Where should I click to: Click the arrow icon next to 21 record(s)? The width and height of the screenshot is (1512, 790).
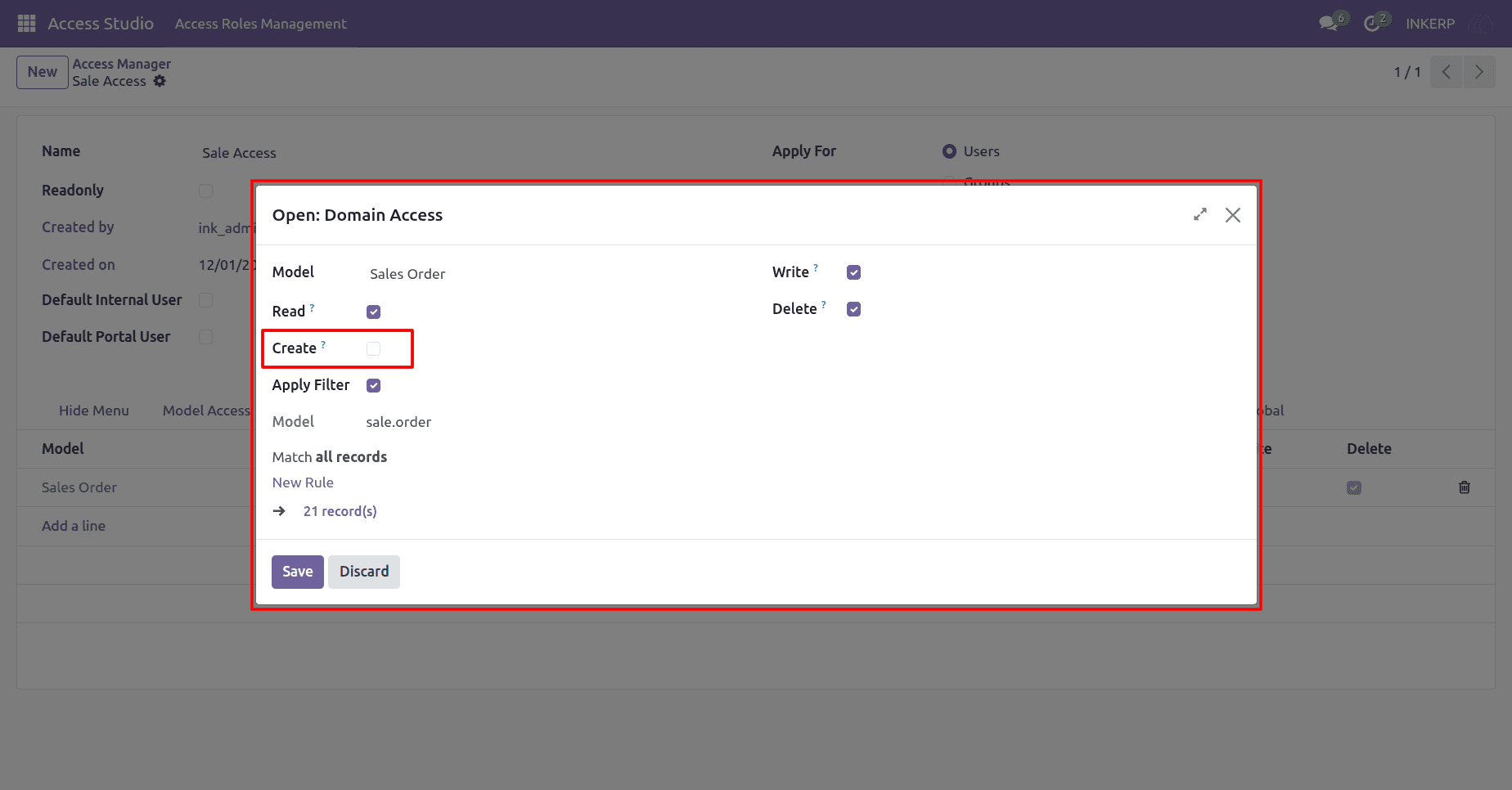point(279,511)
